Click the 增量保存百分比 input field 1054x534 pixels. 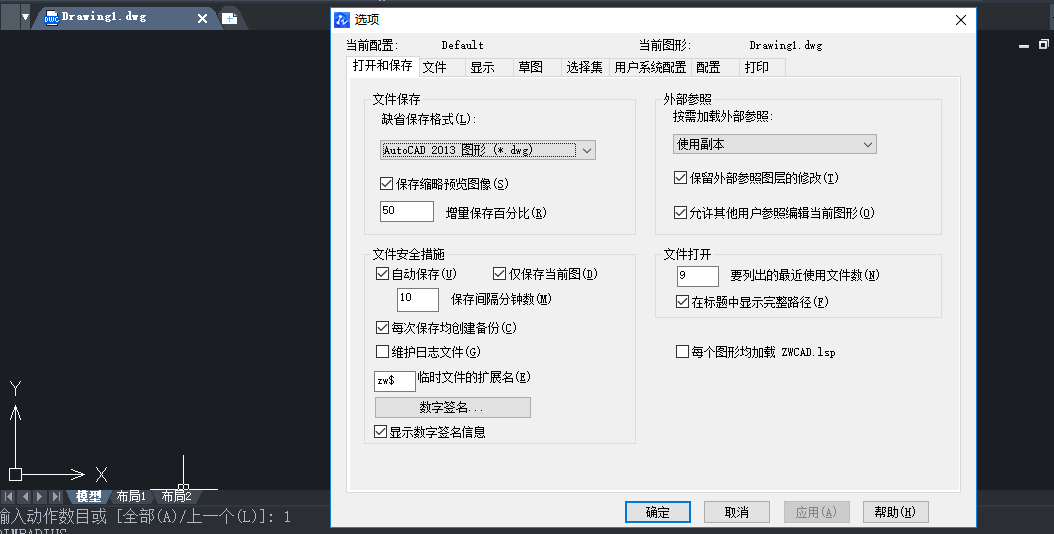tap(406, 212)
